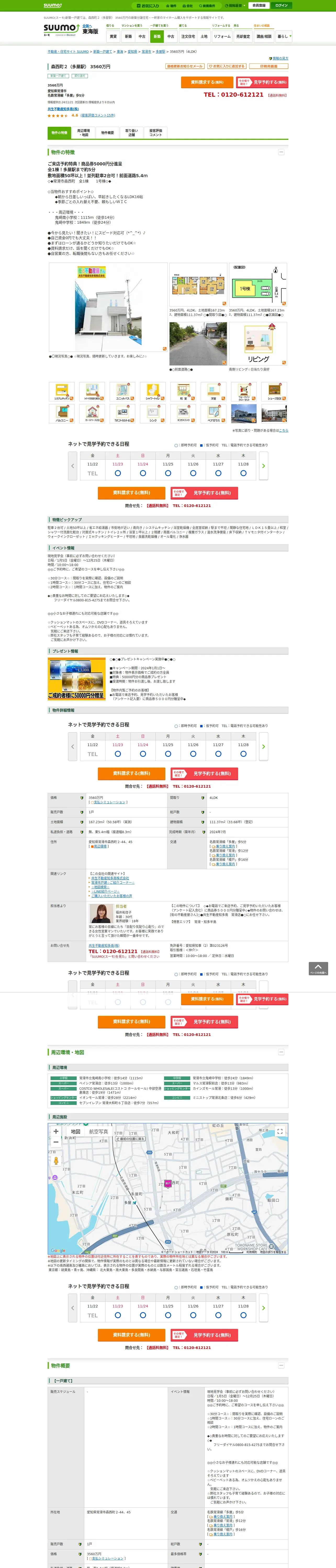This screenshot has width=336, height=1568.
Task: Open シンク feature icon
Action: (153, 413)
